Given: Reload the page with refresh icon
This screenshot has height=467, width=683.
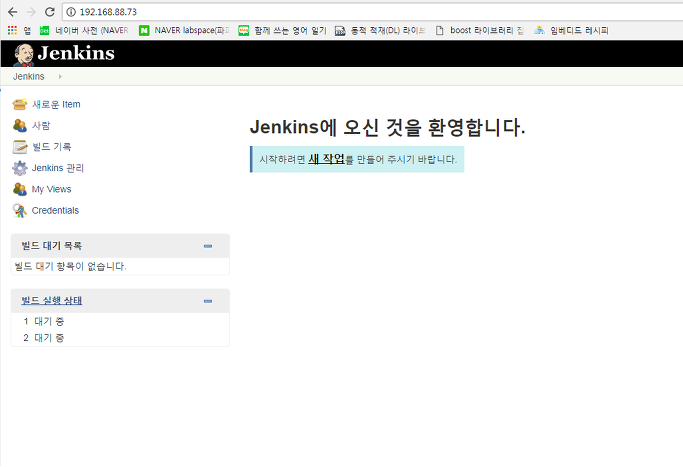Looking at the screenshot, I should (x=50, y=12).
